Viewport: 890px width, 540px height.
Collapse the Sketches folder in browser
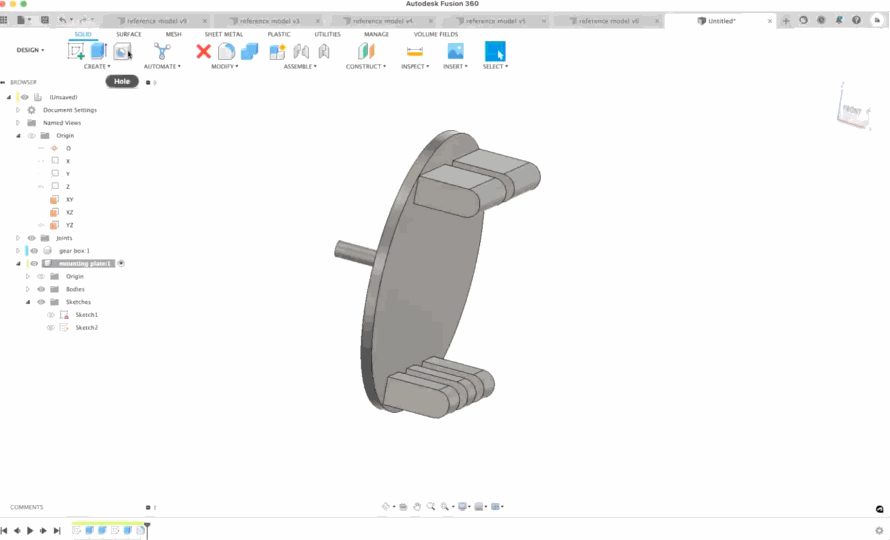point(27,302)
